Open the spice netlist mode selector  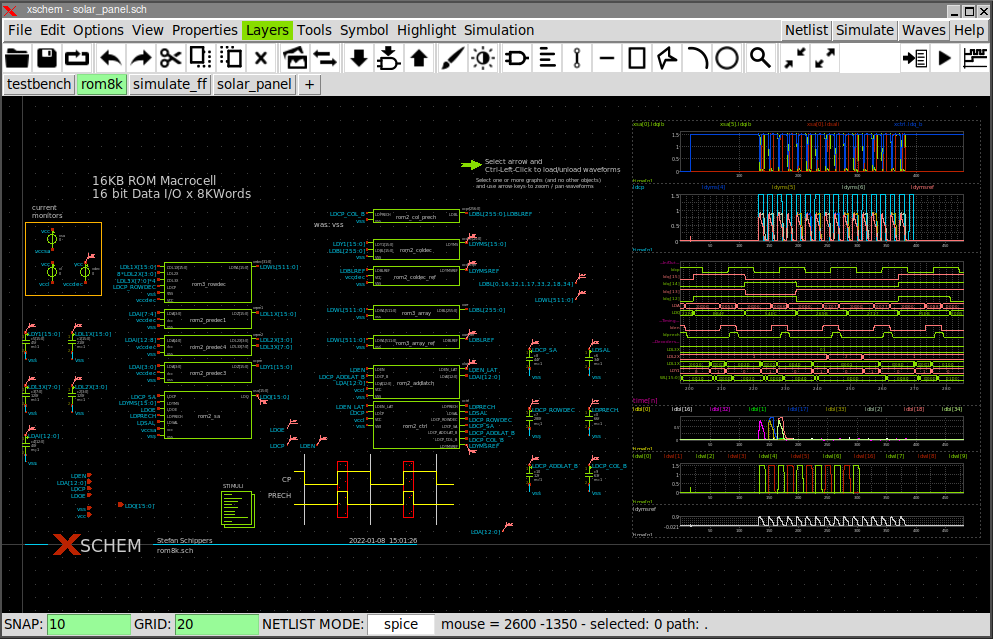pyautogui.click(x=401, y=624)
